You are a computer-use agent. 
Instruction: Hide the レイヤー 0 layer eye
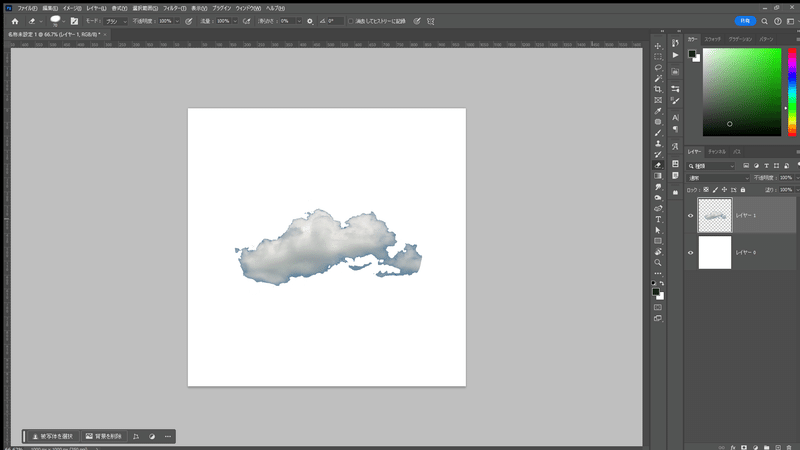pyautogui.click(x=691, y=253)
